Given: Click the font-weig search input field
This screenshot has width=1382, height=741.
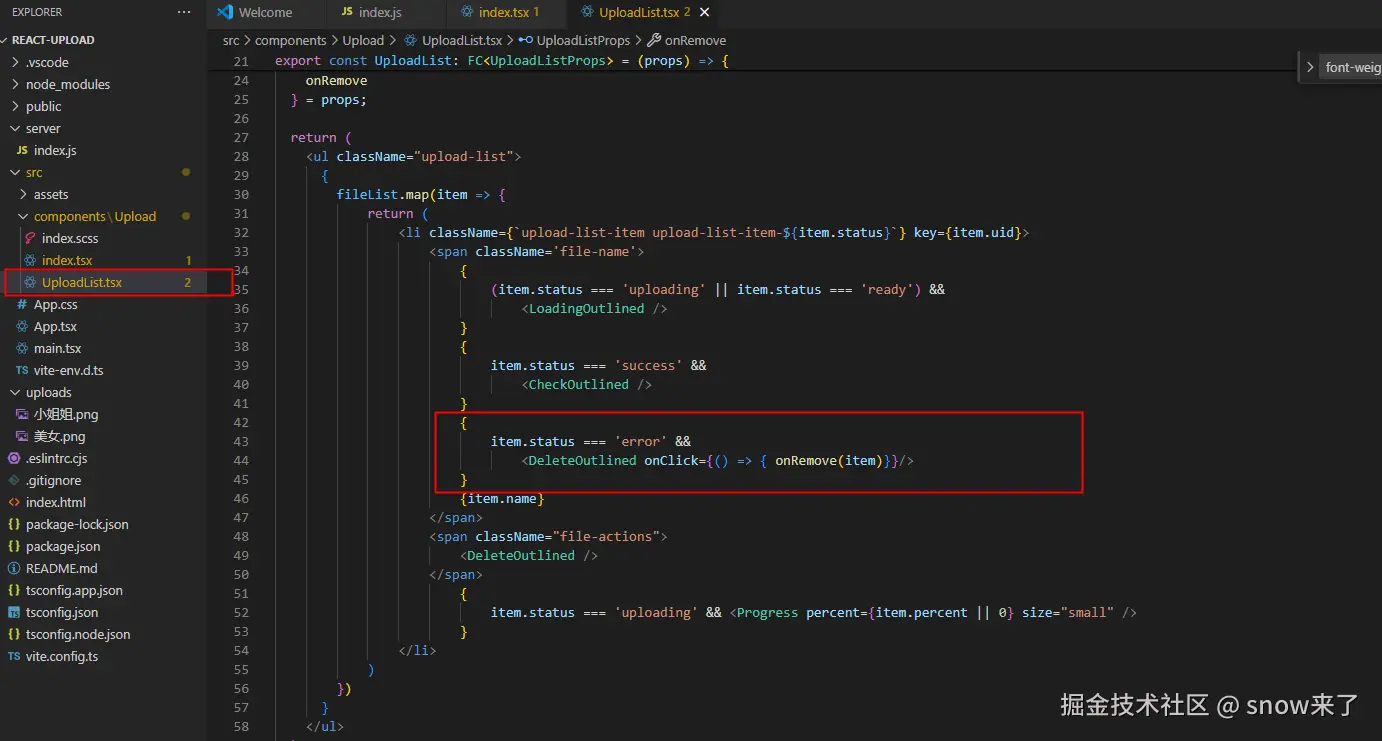Looking at the screenshot, I should tap(1352, 67).
